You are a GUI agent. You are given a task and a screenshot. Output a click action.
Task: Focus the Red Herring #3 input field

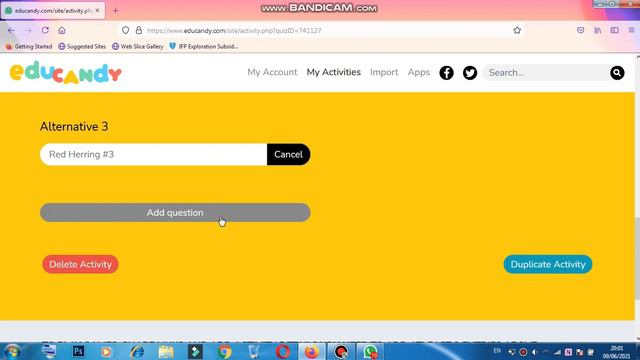[x=153, y=154]
